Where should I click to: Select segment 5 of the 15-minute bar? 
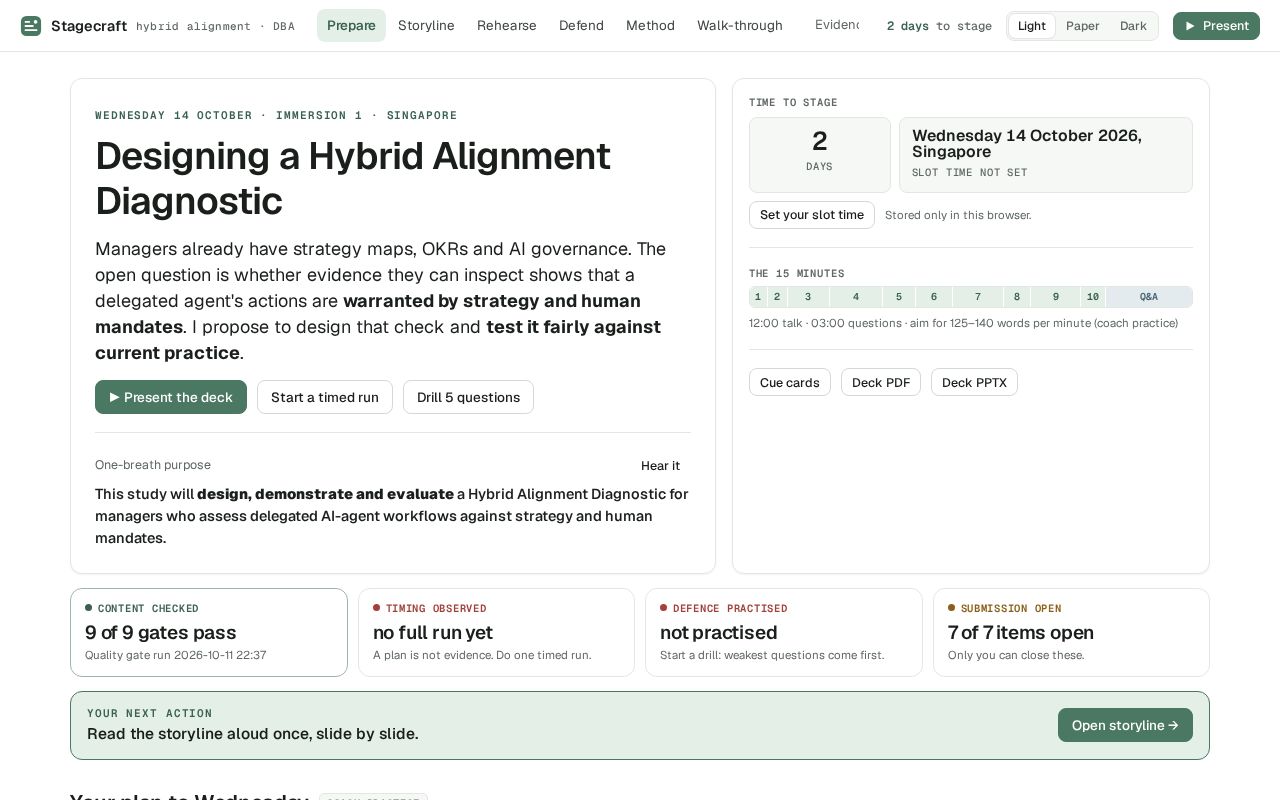tap(899, 297)
